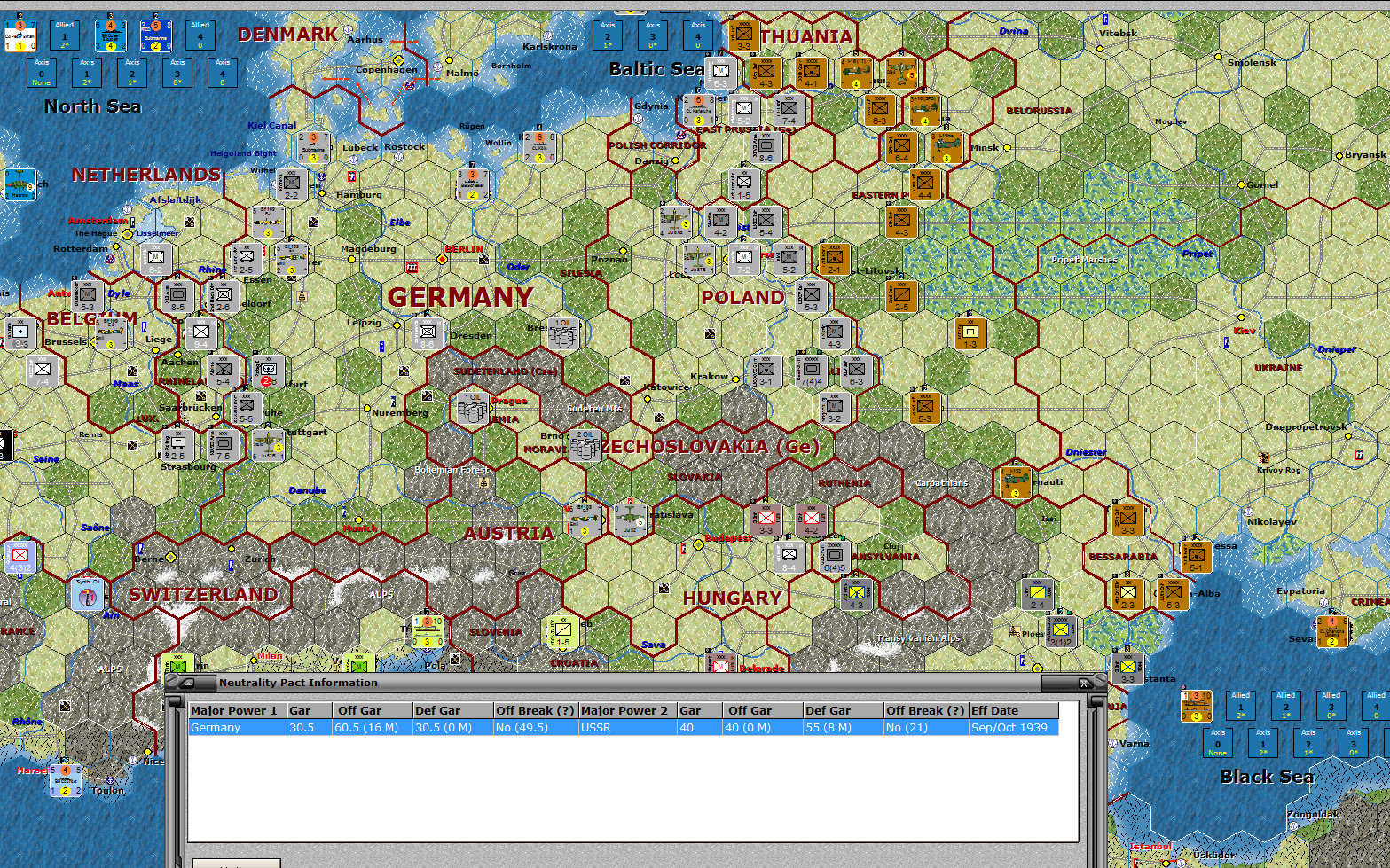The image size is (1390, 868).
Task: Click the "No (49.5)" Off Break cell
Action: click(x=536, y=727)
